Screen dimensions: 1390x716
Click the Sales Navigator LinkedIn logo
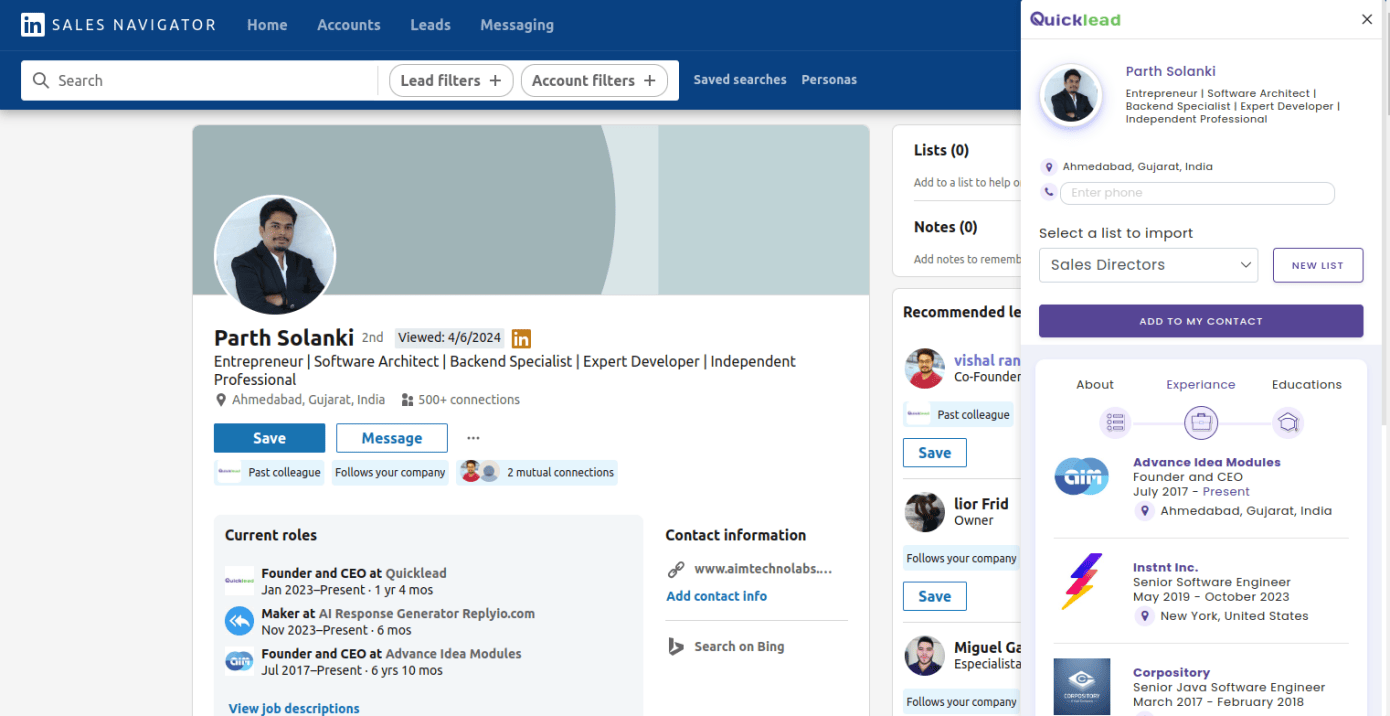click(x=33, y=24)
